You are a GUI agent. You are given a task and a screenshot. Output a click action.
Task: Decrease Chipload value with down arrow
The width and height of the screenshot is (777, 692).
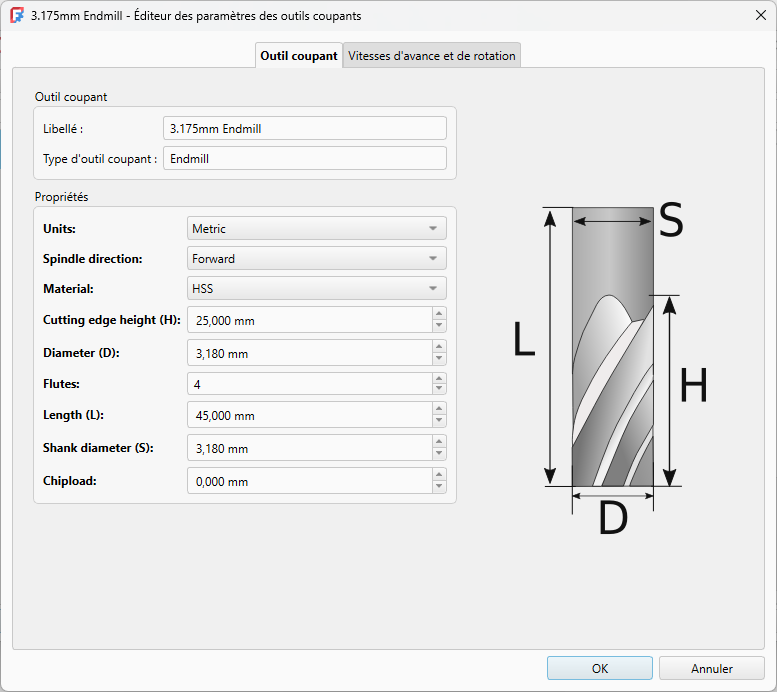coord(439,486)
